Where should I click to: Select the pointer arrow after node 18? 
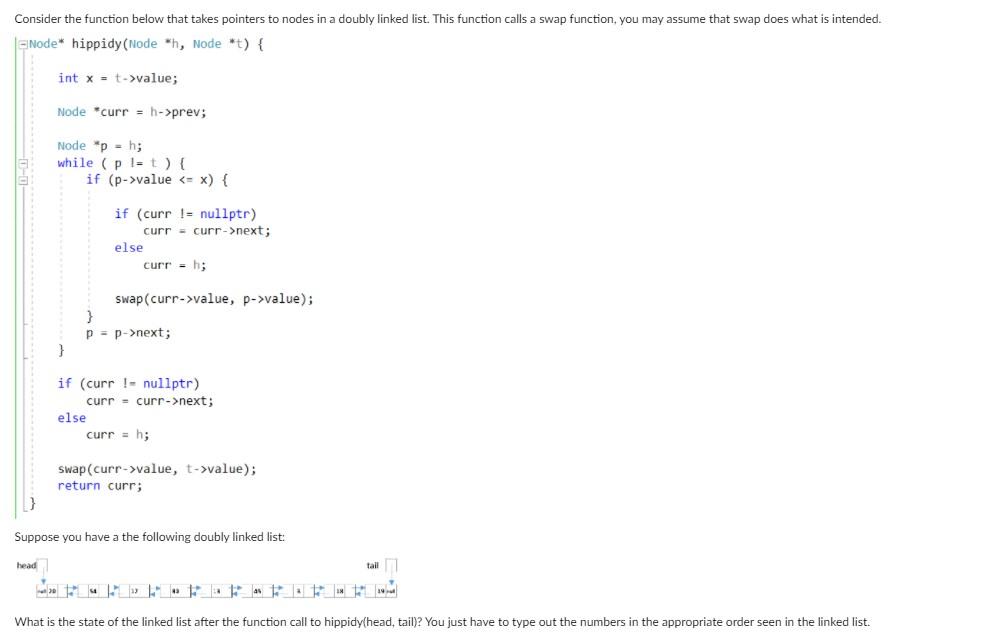coord(361,589)
